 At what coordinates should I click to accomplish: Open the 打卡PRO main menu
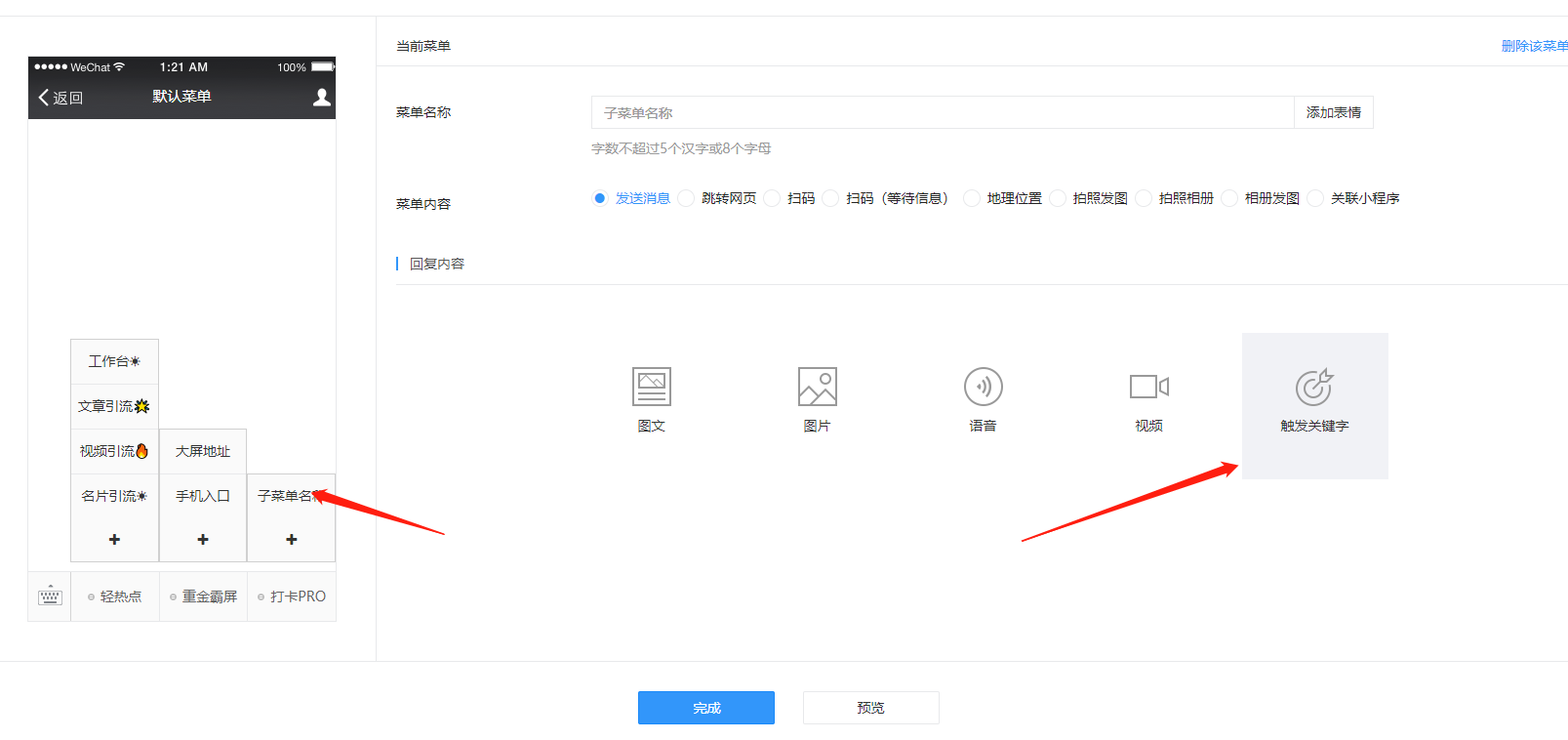coord(292,596)
